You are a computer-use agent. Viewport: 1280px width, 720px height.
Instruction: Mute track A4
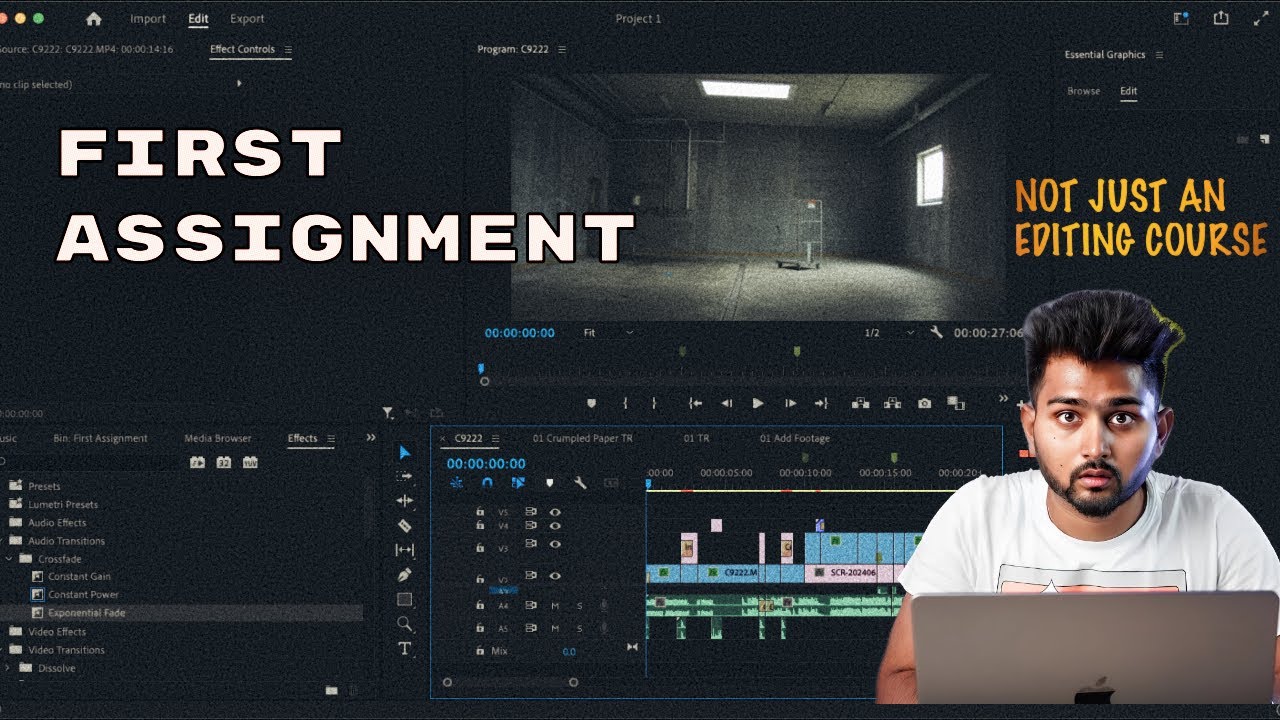pos(555,605)
